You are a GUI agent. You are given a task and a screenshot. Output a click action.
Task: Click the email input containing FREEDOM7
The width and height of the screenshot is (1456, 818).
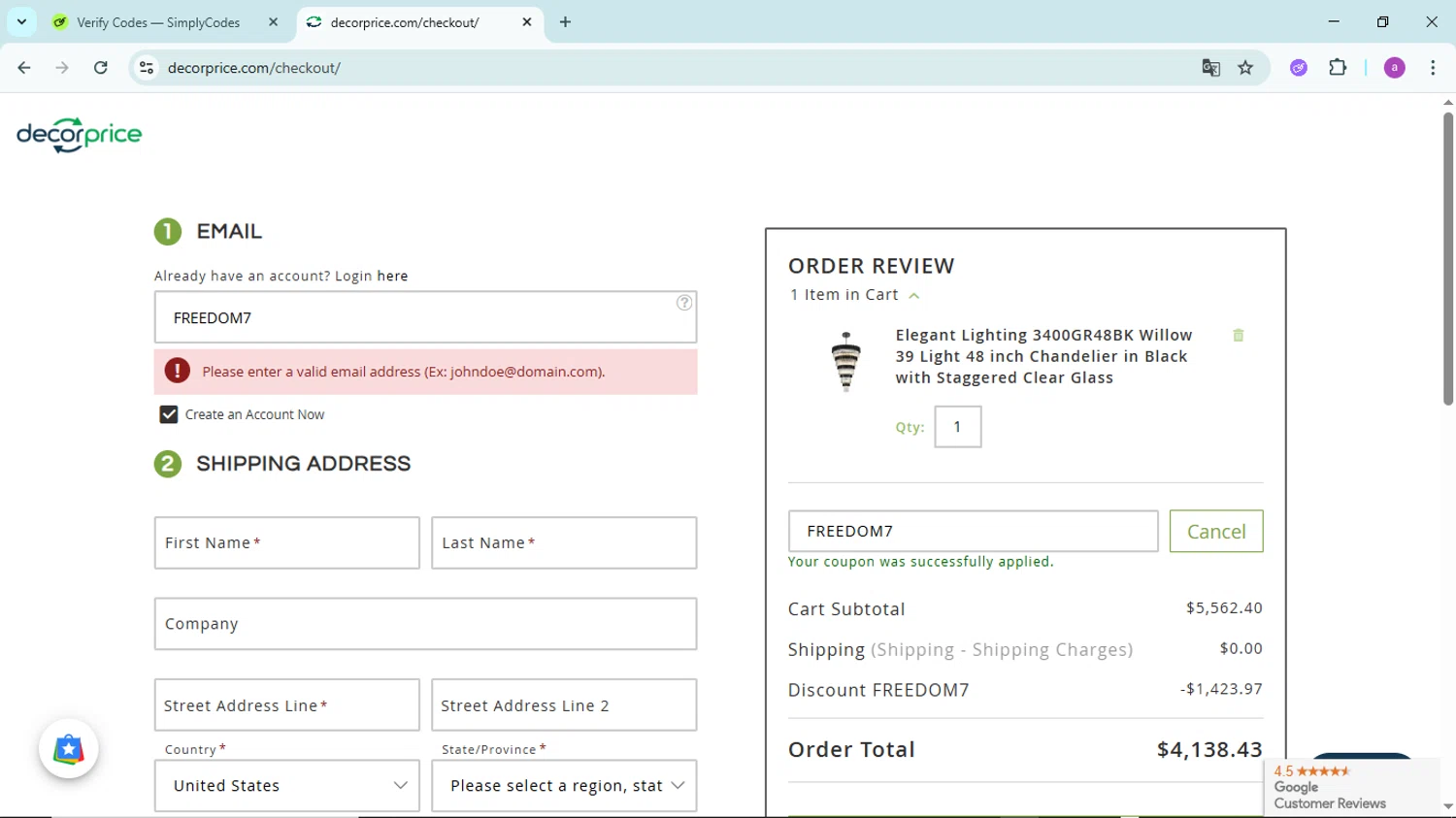tap(425, 317)
